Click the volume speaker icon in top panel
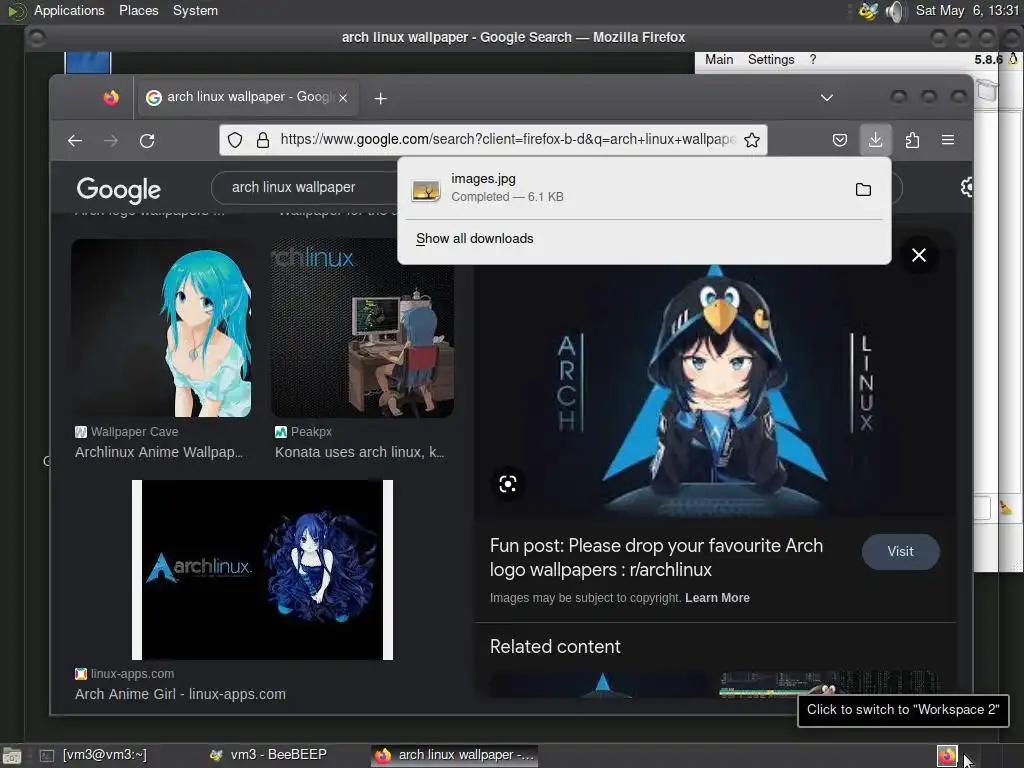Image resolution: width=1024 pixels, height=768 pixels. (x=895, y=11)
